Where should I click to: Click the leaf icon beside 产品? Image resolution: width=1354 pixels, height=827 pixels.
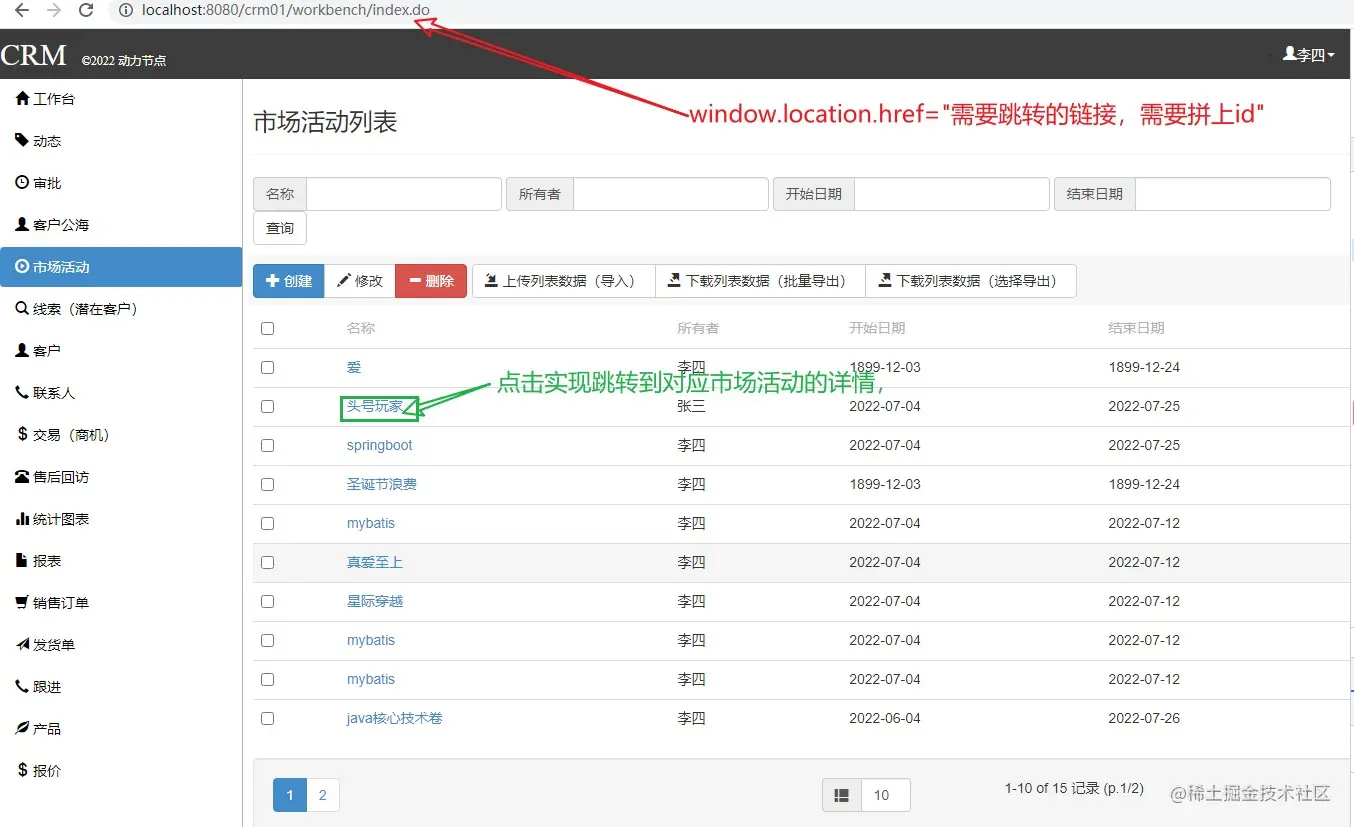(22, 728)
